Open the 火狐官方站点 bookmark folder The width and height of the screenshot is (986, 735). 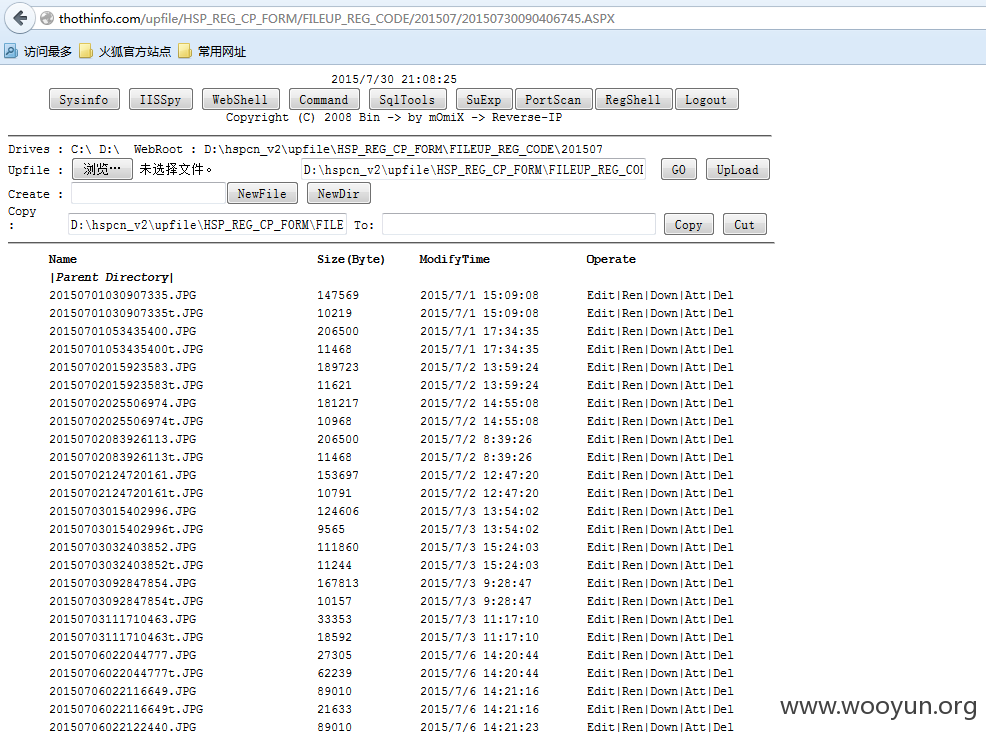point(125,52)
